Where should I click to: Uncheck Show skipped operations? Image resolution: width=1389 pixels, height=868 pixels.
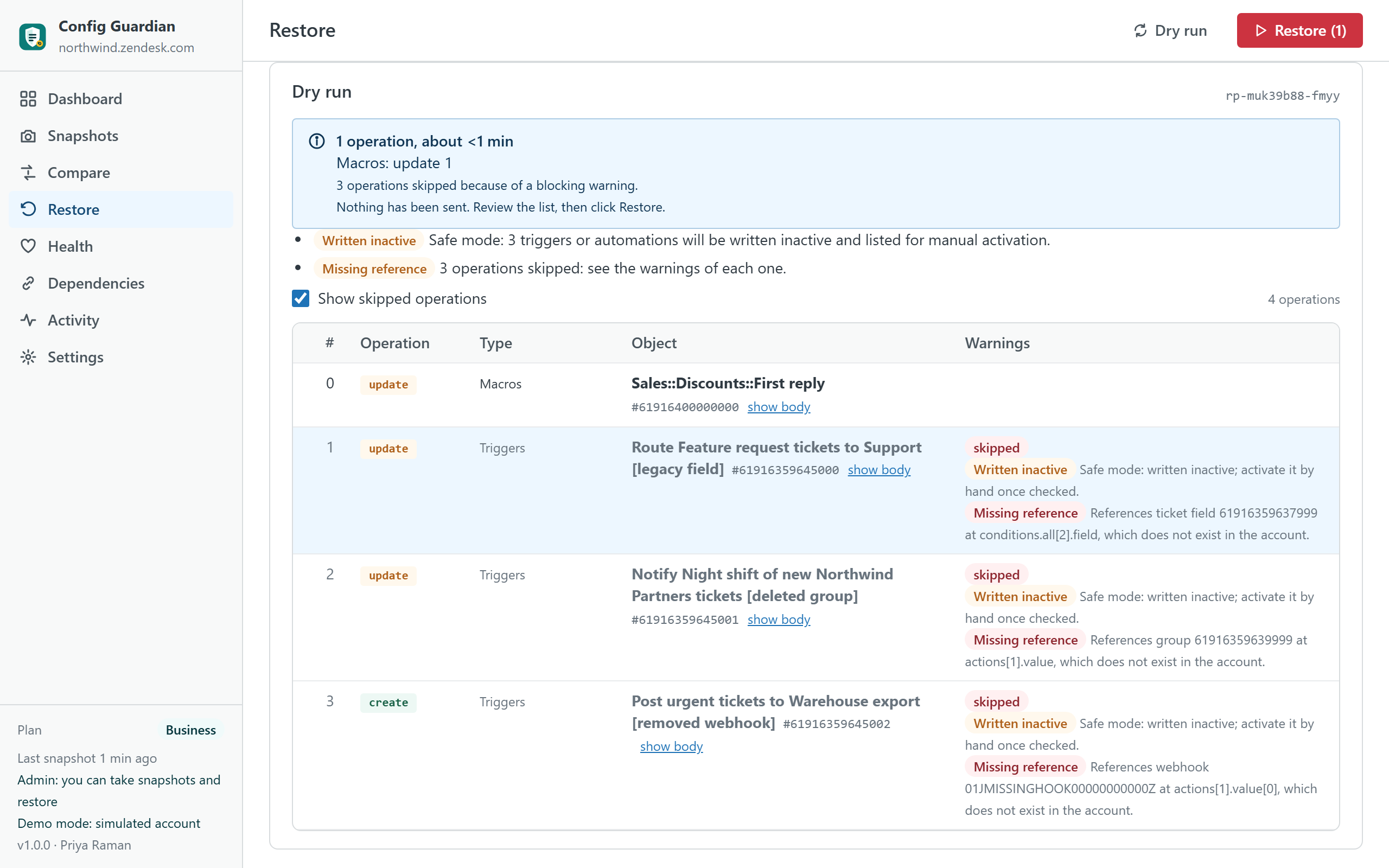(x=301, y=298)
